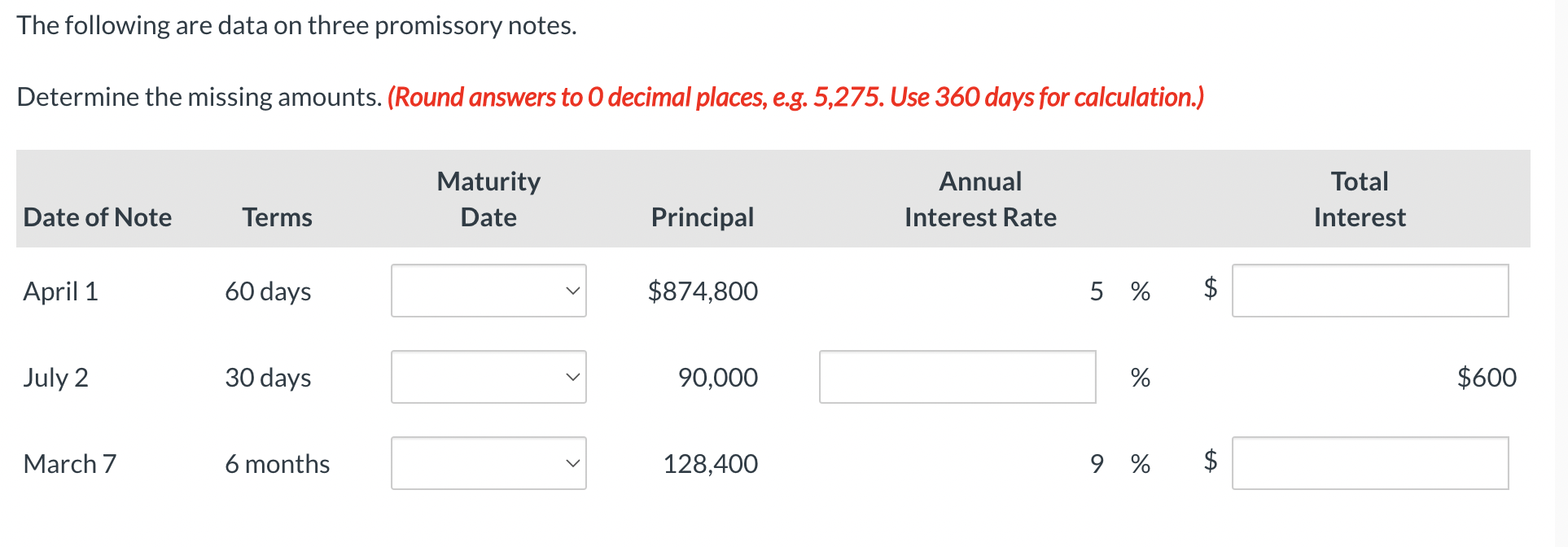
Task: Click the Annual Interest Rate column header
Action: (980, 199)
